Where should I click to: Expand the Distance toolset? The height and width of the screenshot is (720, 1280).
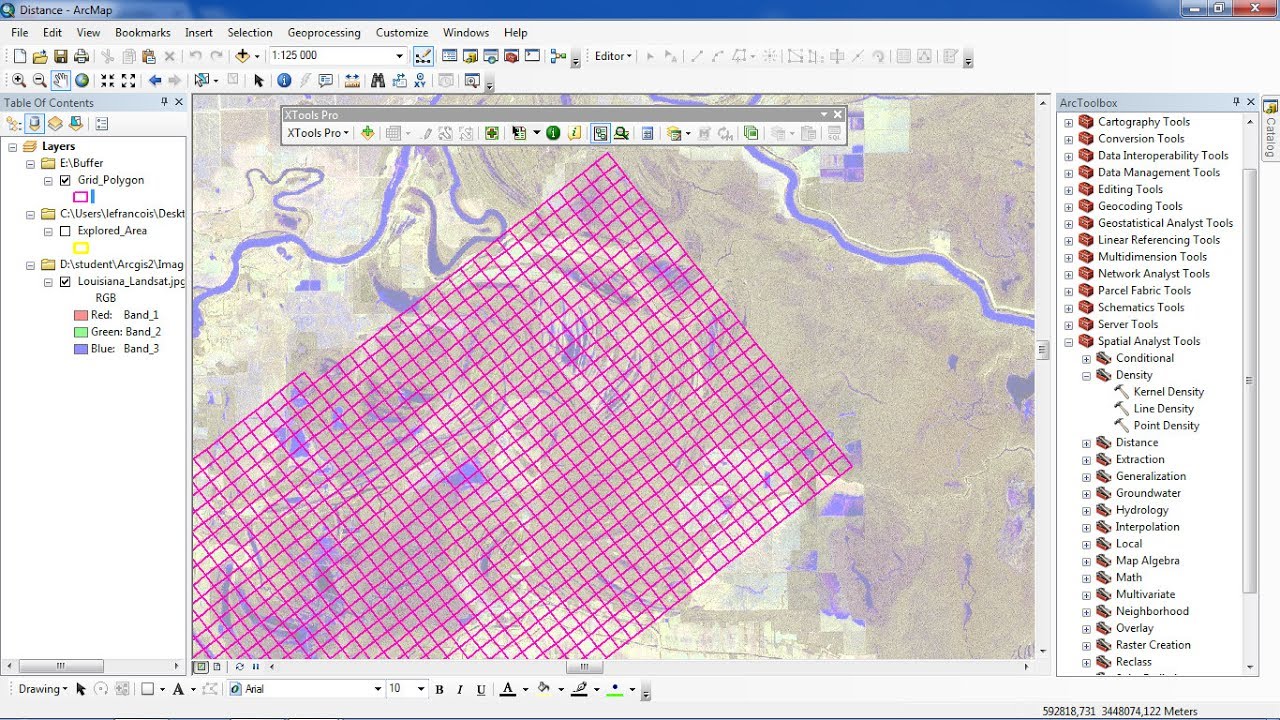pyautogui.click(x=1086, y=443)
